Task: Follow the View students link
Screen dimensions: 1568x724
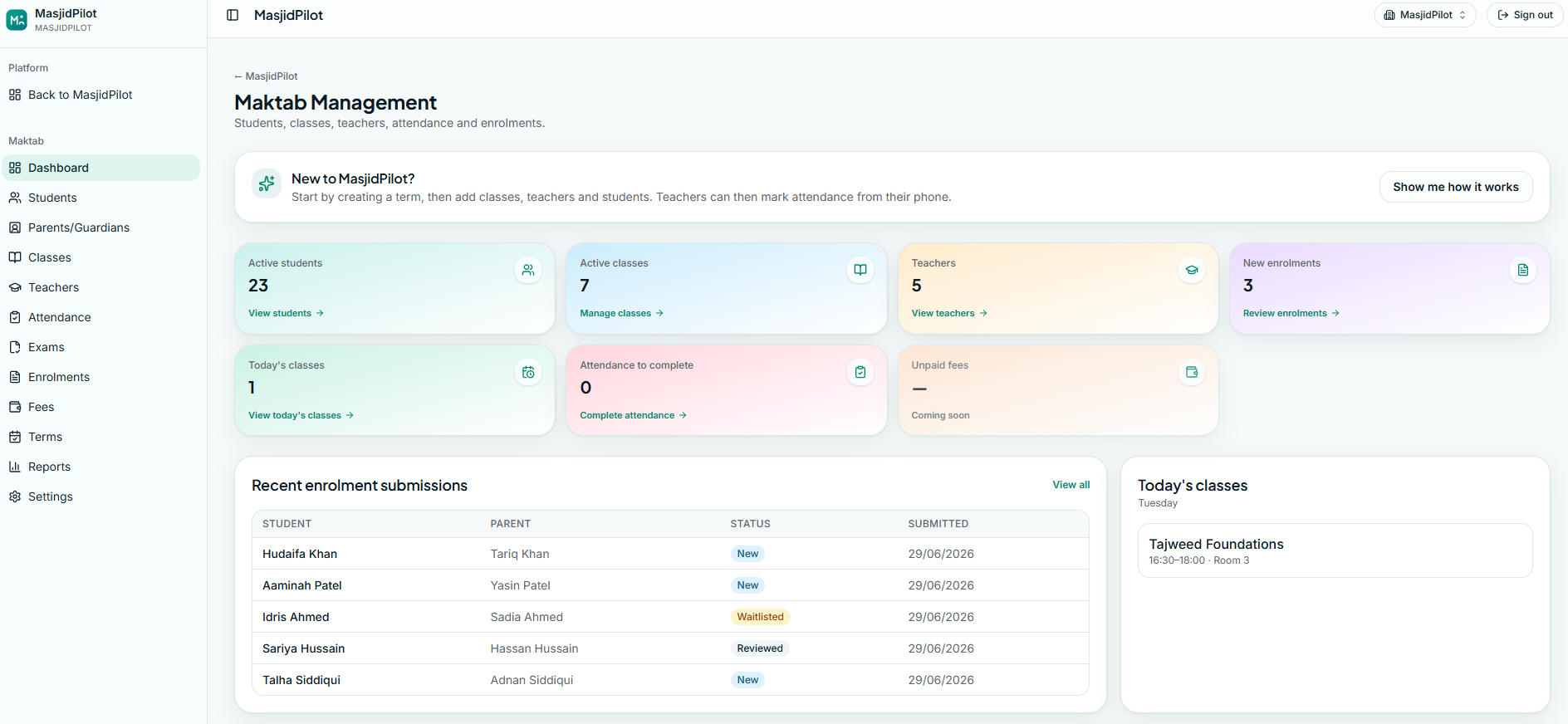Action: pyautogui.click(x=286, y=313)
